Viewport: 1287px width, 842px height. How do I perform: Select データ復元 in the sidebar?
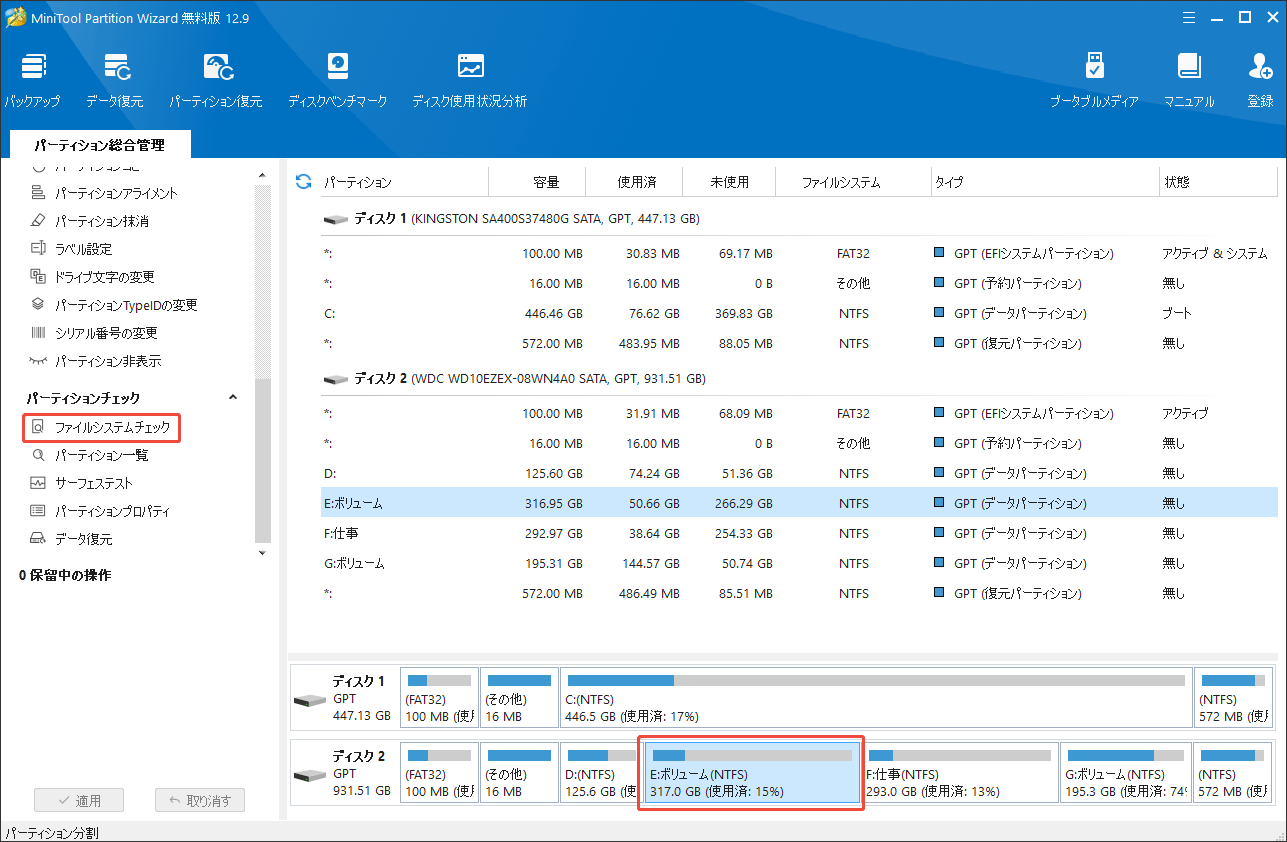pyautogui.click(x=71, y=539)
